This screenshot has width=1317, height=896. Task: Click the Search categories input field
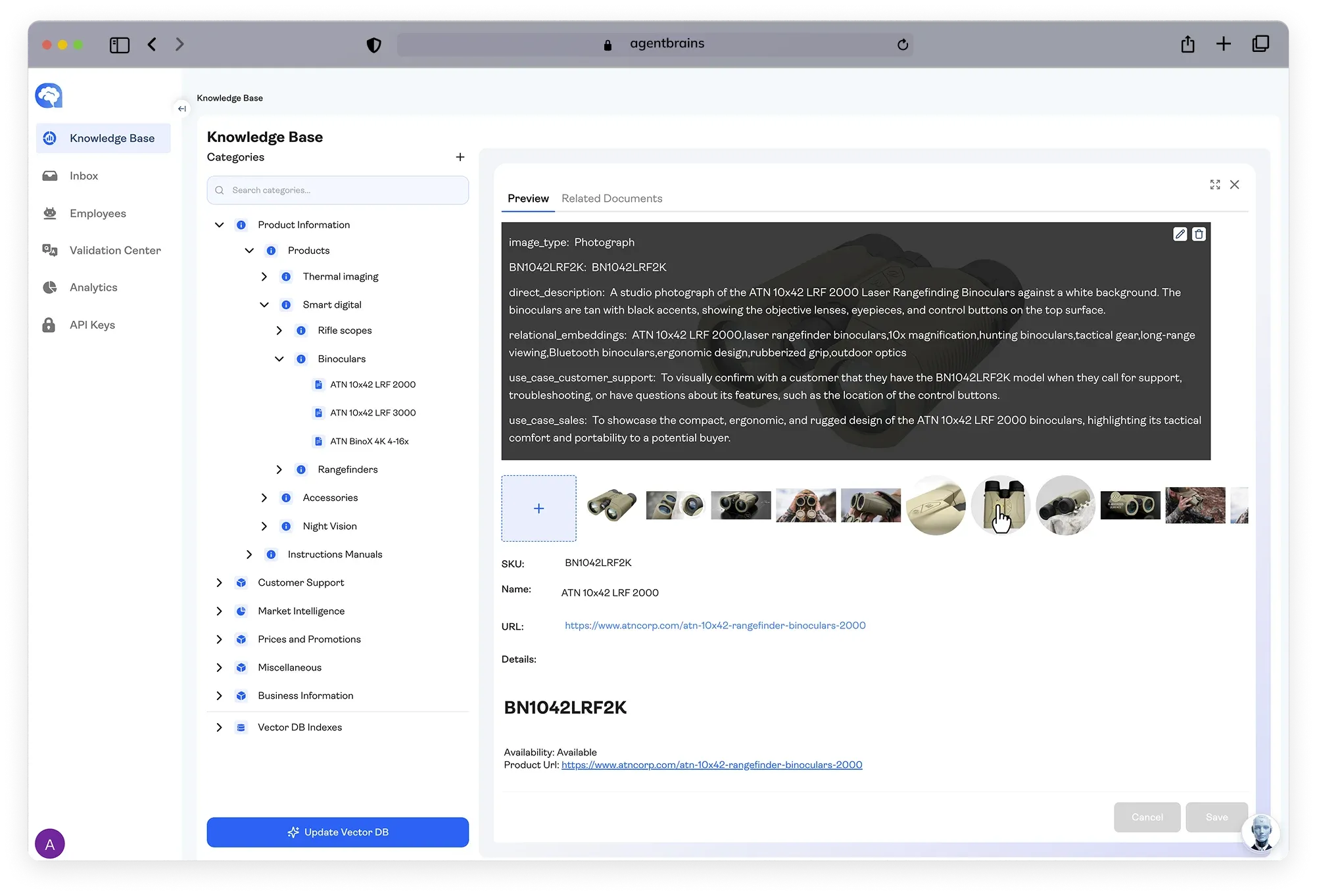(345, 191)
